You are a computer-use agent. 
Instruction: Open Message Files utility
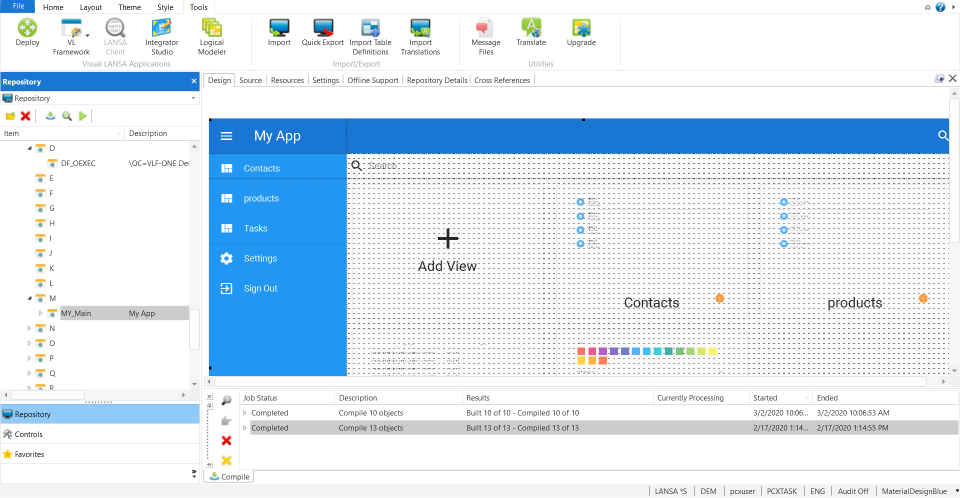pos(486,37)
